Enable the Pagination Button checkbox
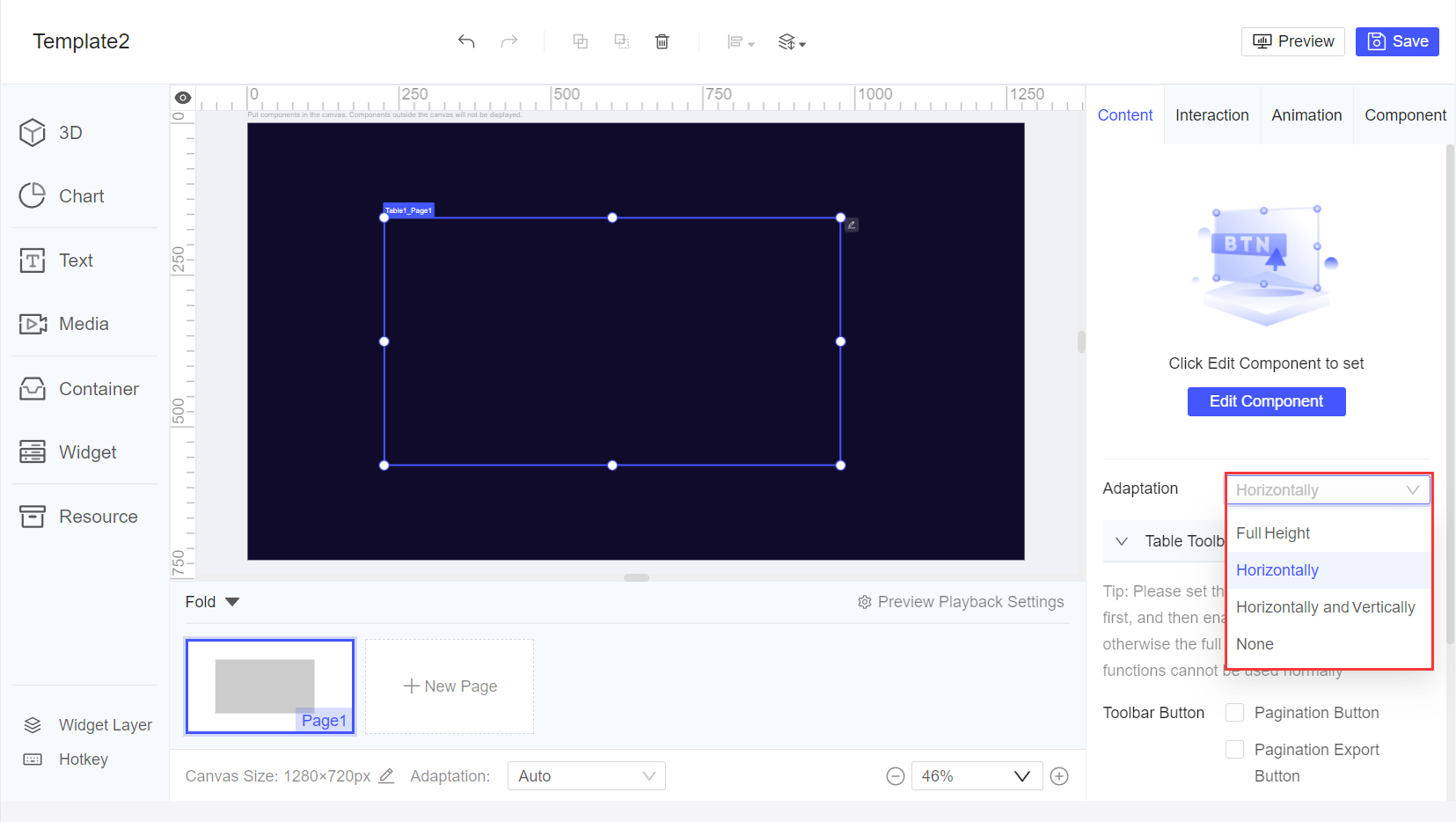 (1235, 713)
